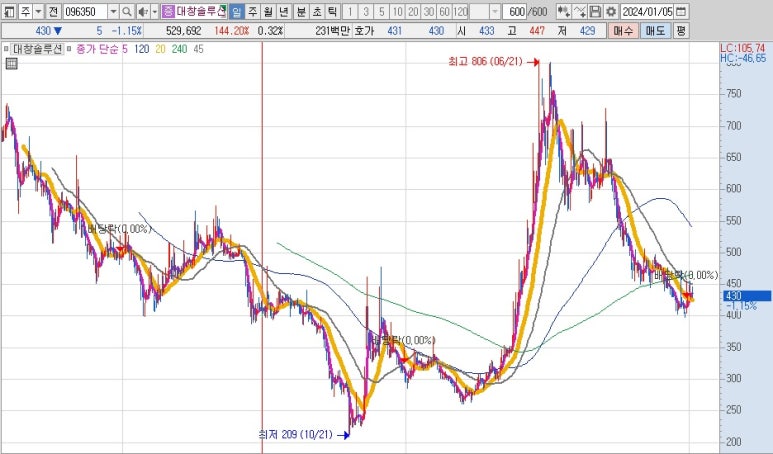
Task: Click the date field 2024/01/05
Action: point(647,11)
